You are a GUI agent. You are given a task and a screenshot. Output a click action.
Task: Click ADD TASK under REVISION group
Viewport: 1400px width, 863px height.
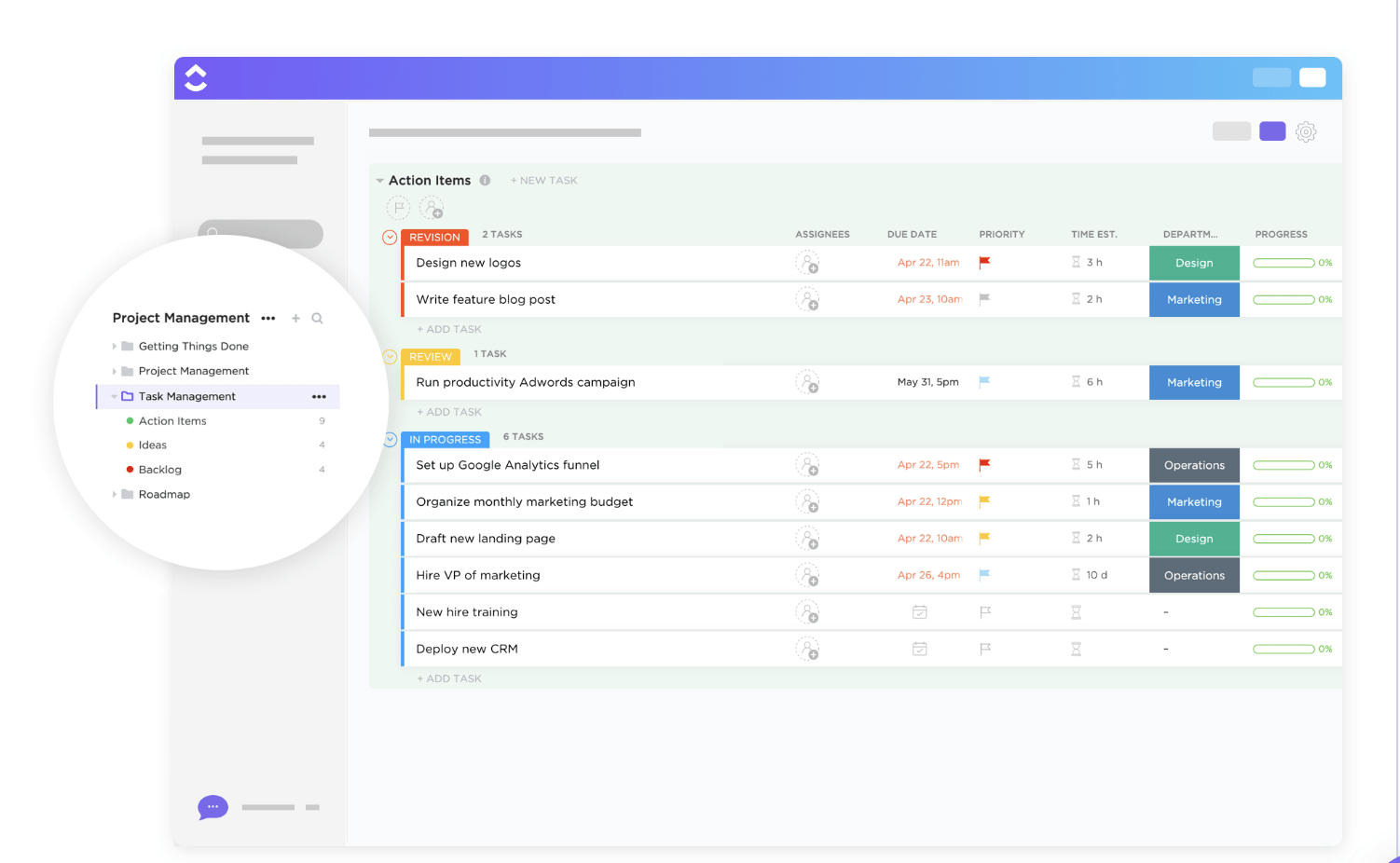pos(449,330)
